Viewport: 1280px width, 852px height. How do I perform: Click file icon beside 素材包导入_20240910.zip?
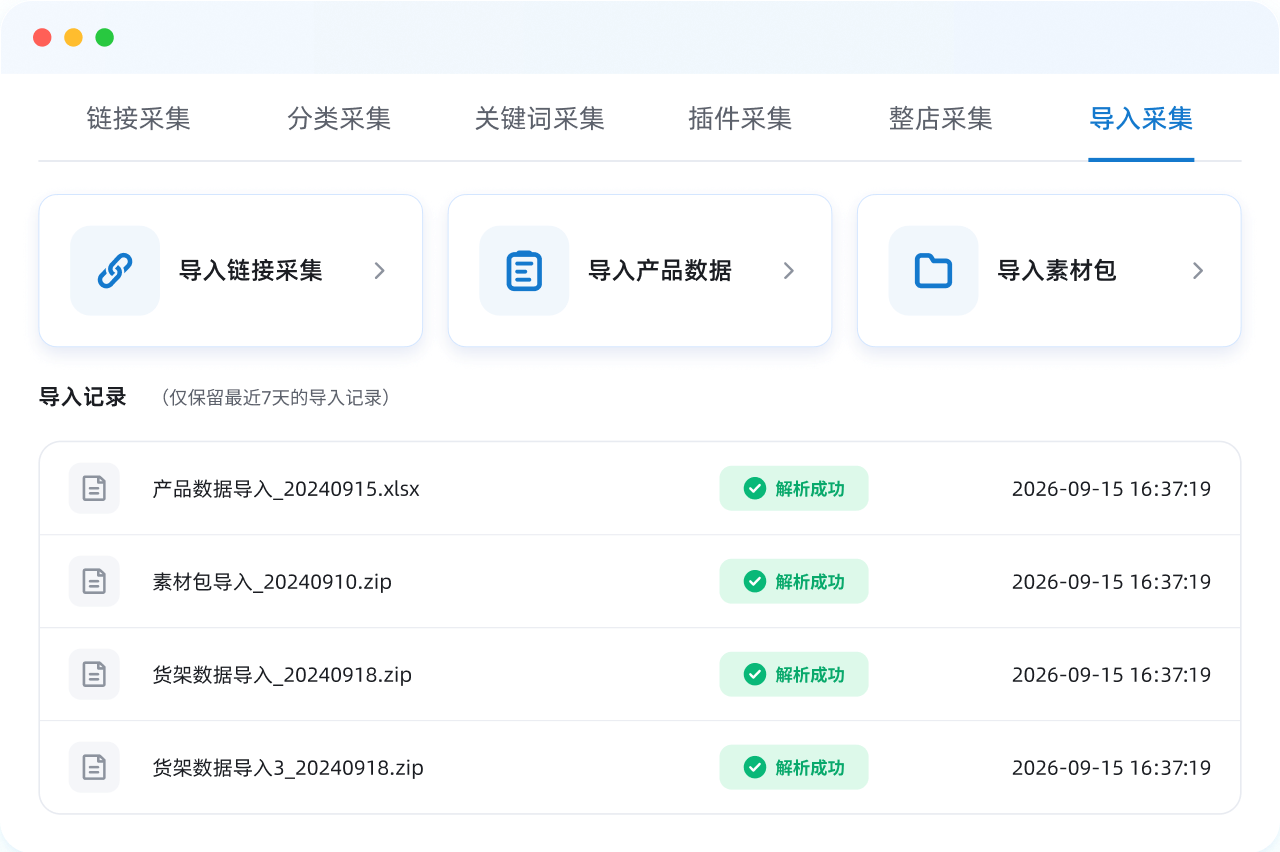click(94, 581)
